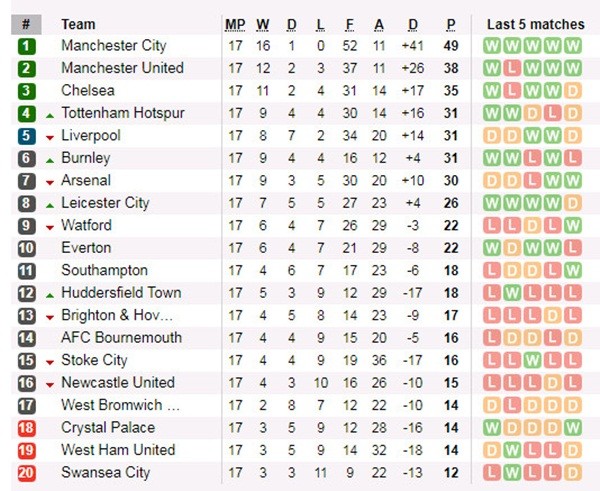
Task: Click the P points column header
Action: (451, 24)
